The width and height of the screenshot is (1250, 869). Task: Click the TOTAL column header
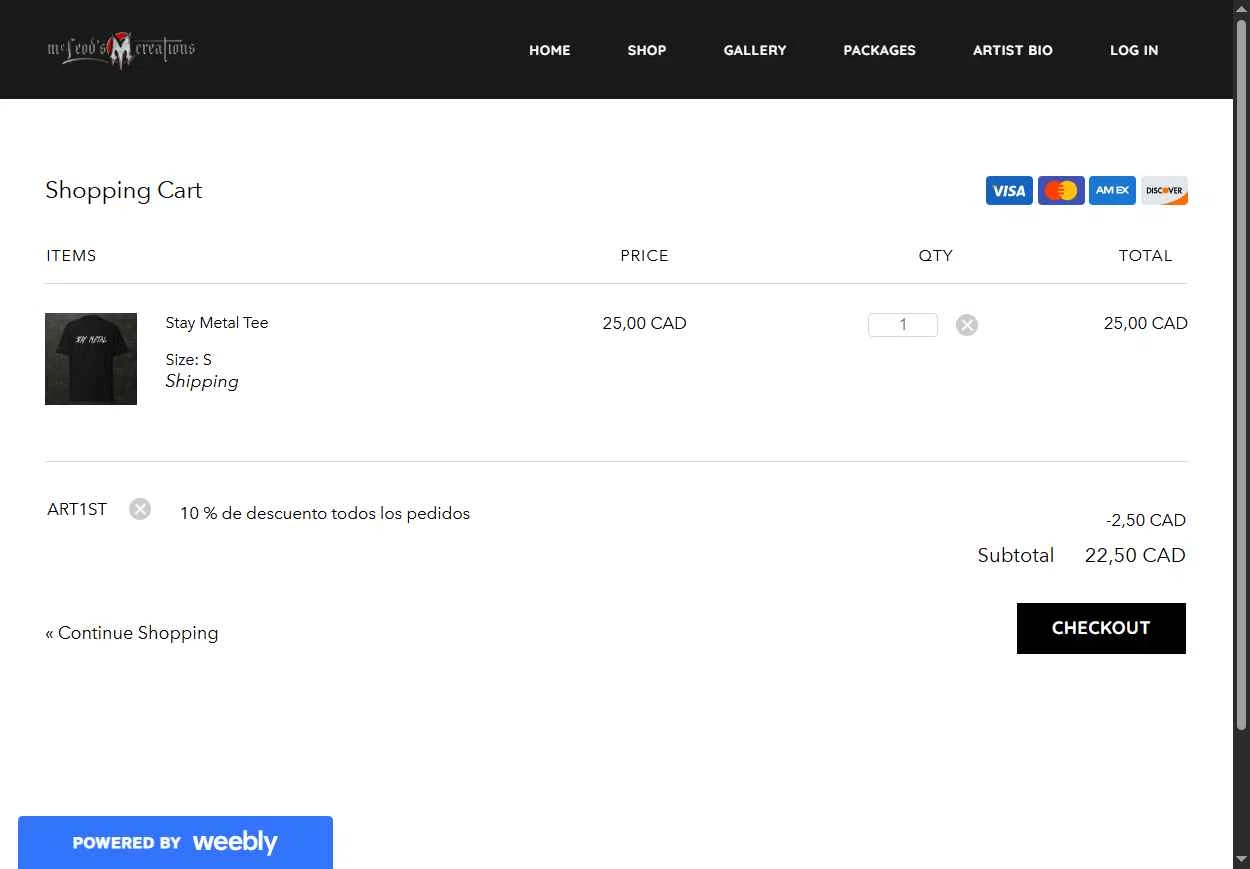click(1146, 255)
